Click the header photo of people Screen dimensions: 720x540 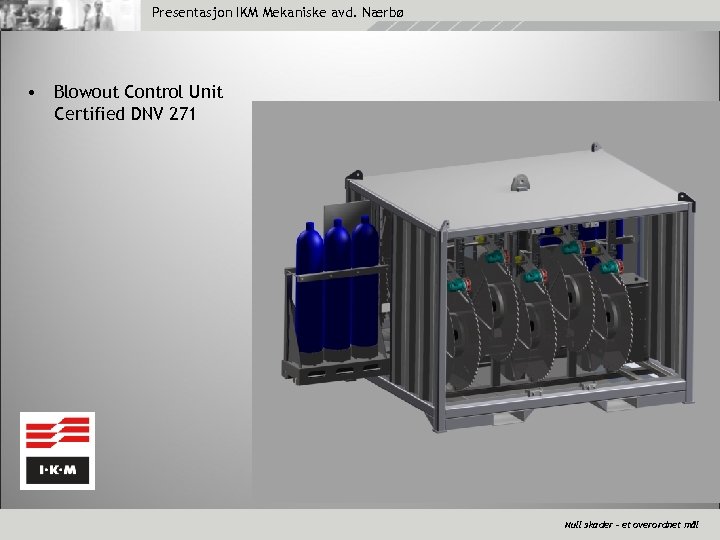tap(70, 15)
